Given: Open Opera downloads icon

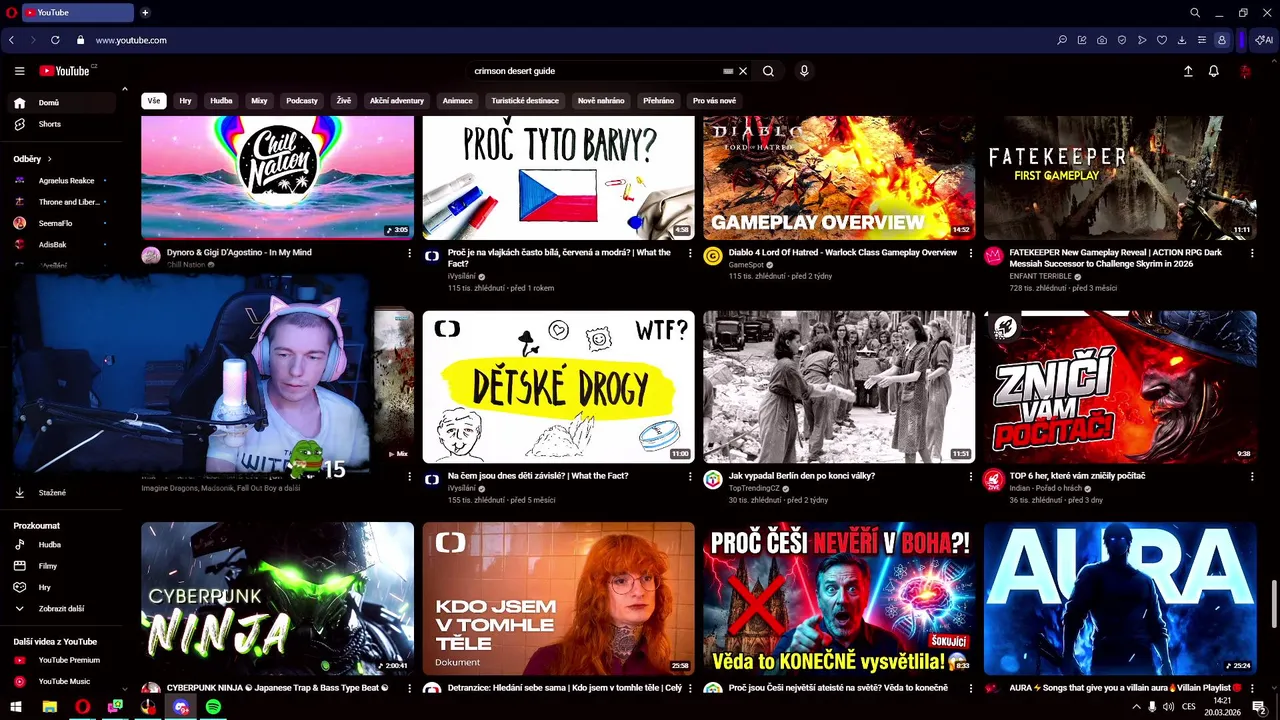Looking at the screenshot, I should click(1181, 40).
